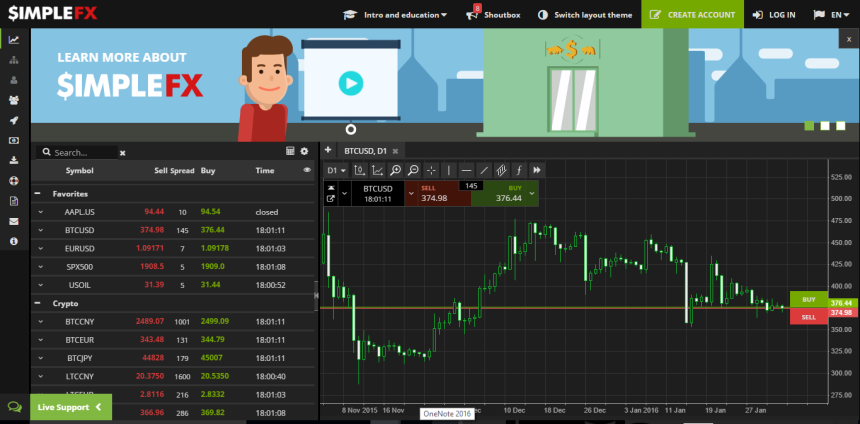Viewport: 860px width, 424px height.
Task: Click the zoom in magnifier on chart toolbar
Action: click(396, 170)
